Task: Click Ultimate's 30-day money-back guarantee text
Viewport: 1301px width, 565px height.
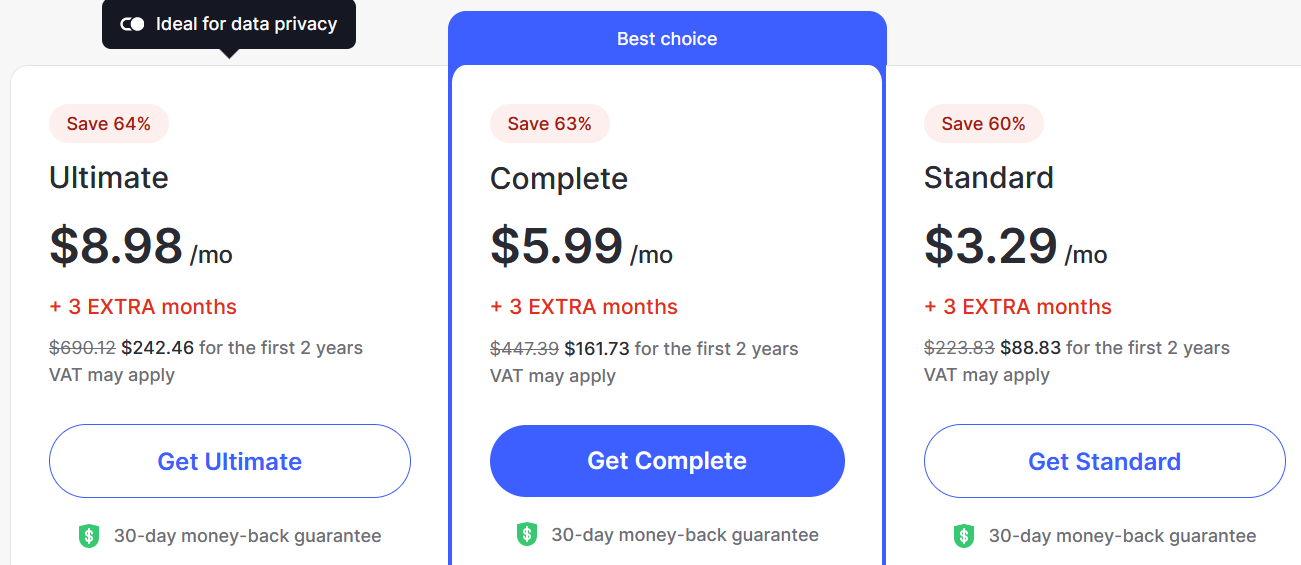Action: [247, 536]
